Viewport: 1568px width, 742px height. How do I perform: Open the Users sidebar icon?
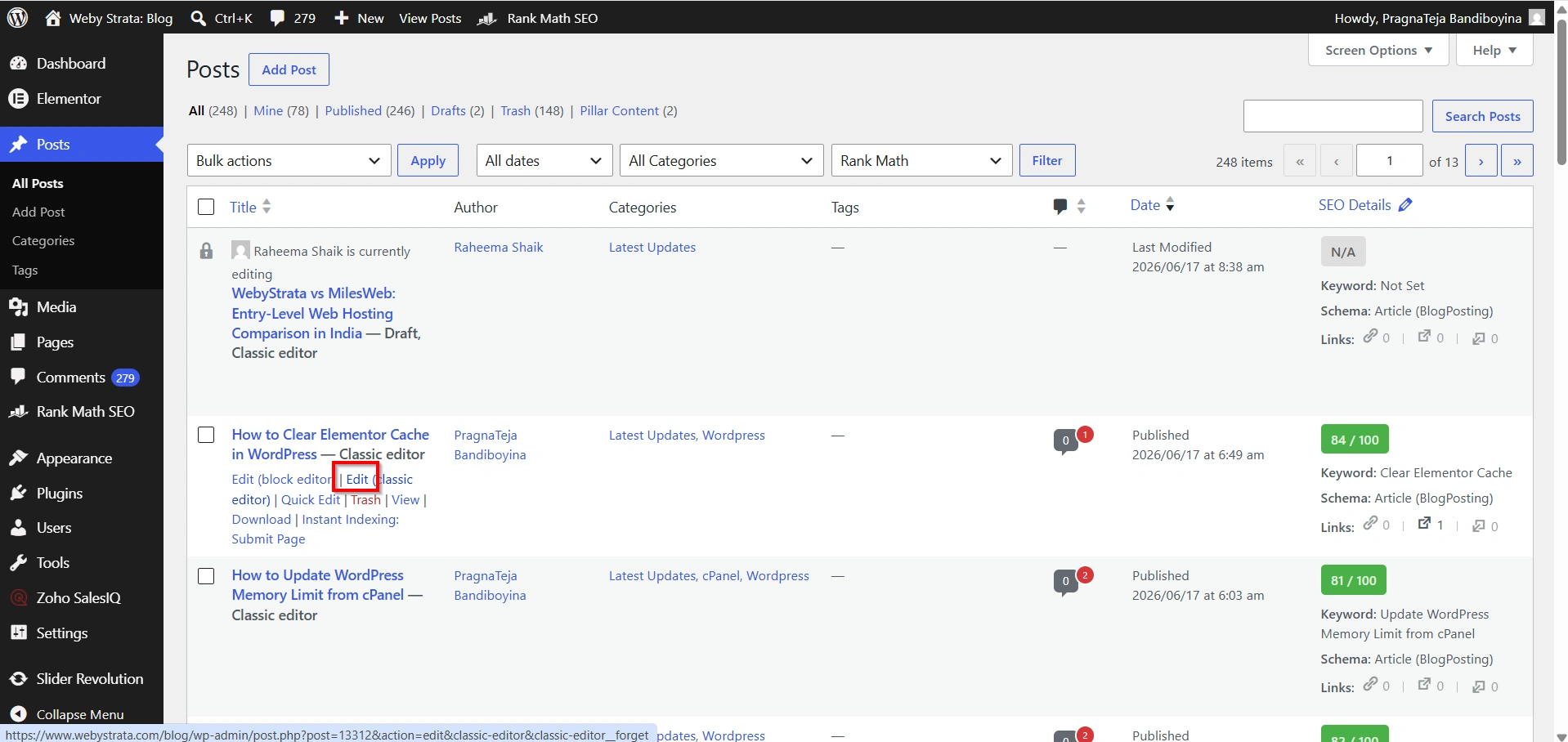18,528
